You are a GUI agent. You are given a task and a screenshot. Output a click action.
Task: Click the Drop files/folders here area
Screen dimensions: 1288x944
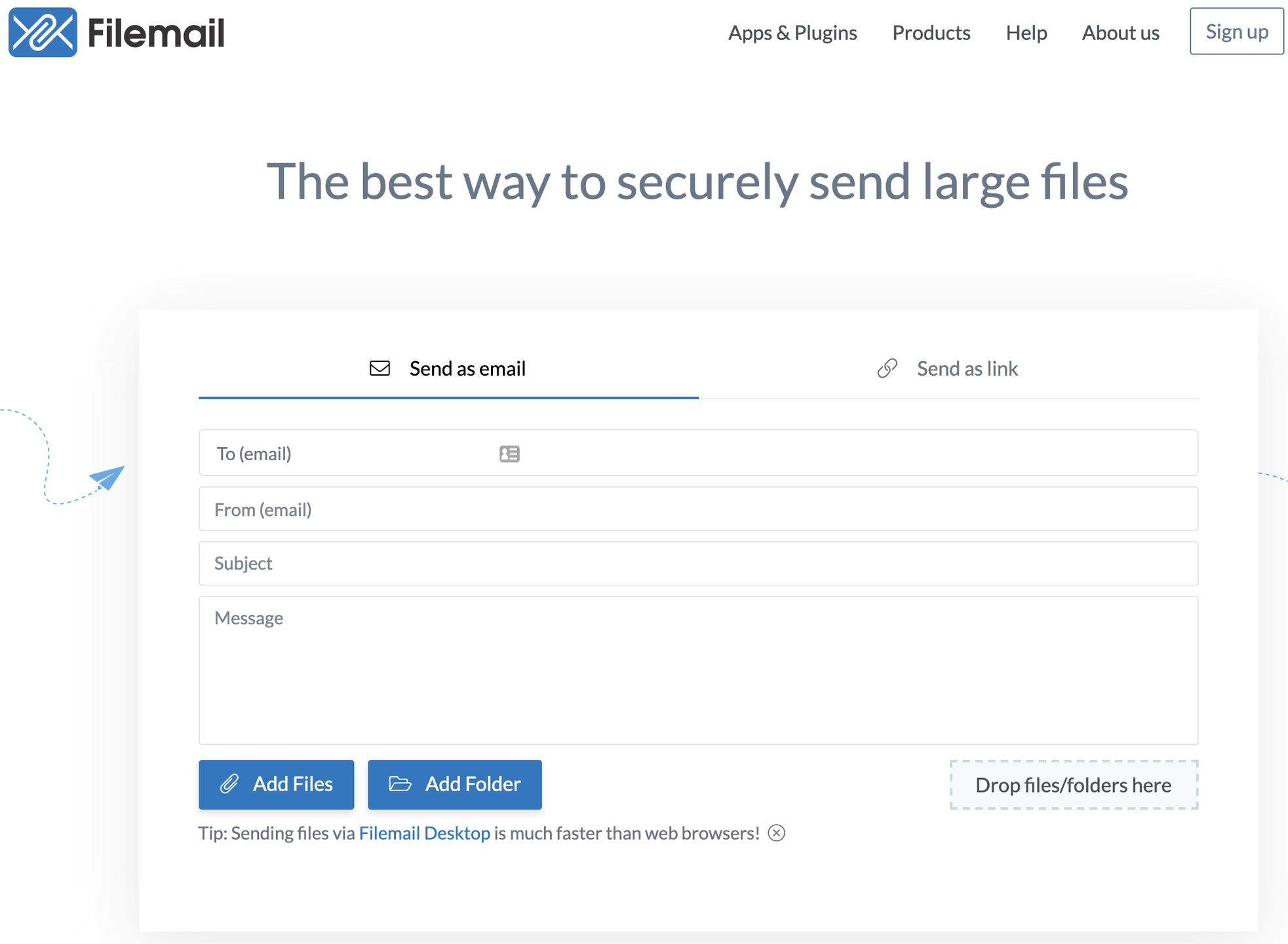click(1074, 785)
